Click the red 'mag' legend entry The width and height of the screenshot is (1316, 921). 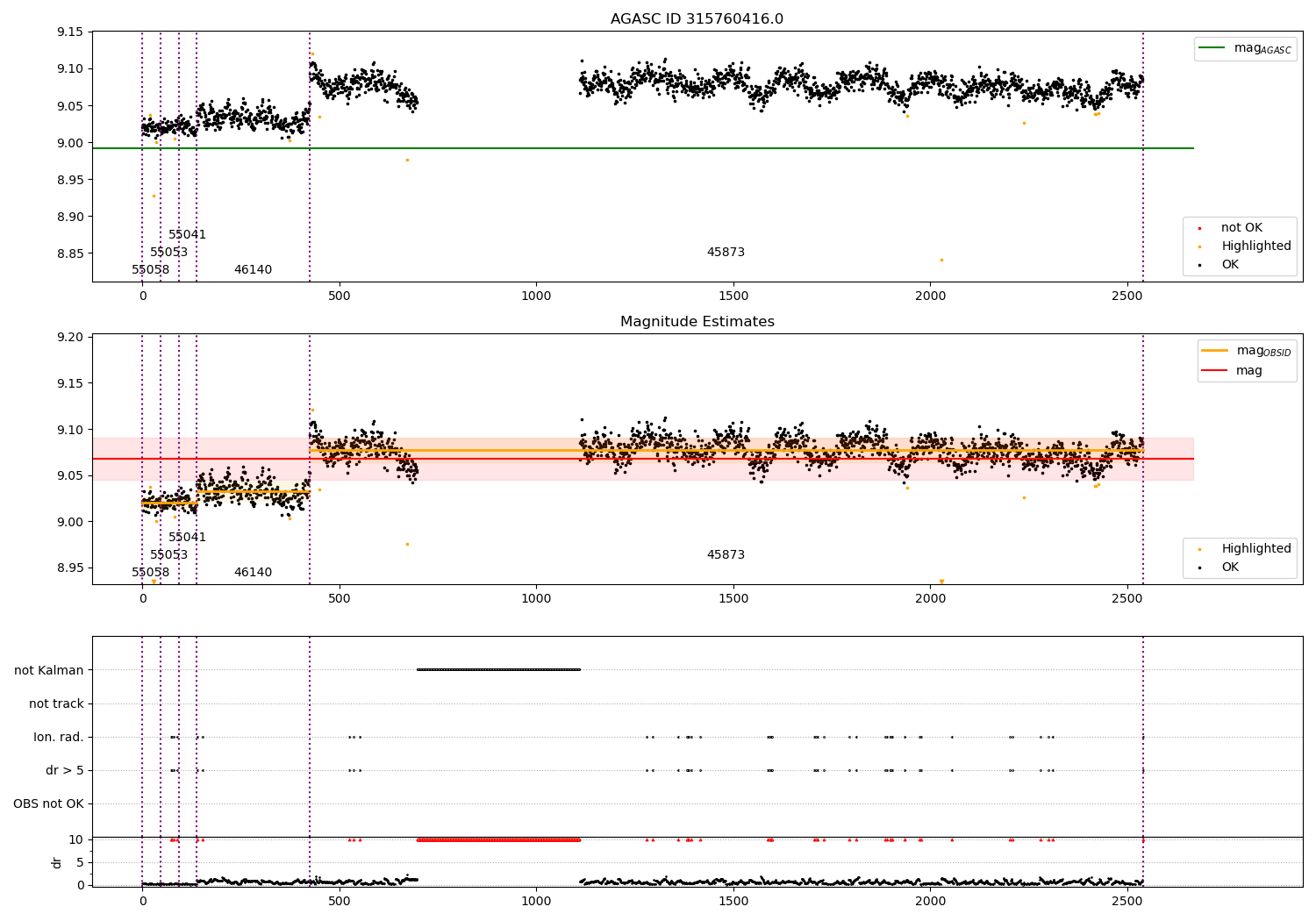coord(1233,370)
